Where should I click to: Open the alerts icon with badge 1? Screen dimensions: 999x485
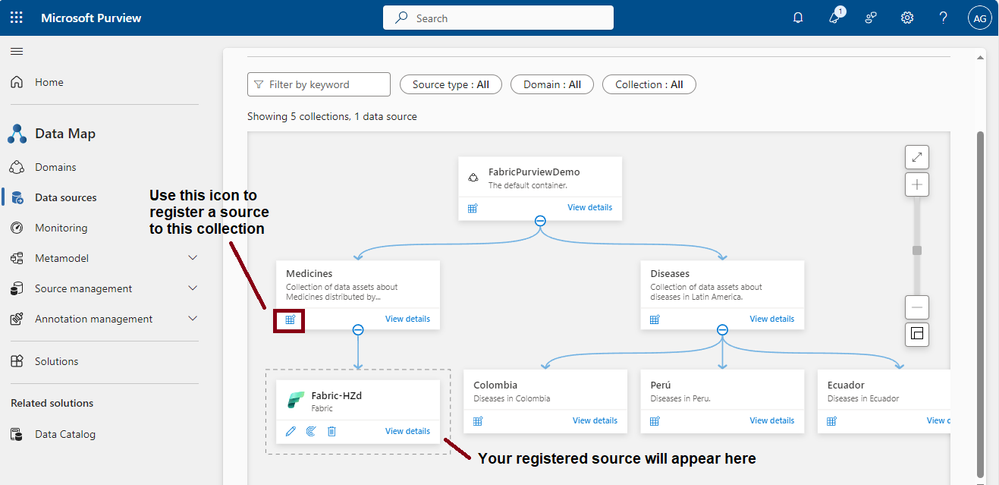[x=835, y=17]
